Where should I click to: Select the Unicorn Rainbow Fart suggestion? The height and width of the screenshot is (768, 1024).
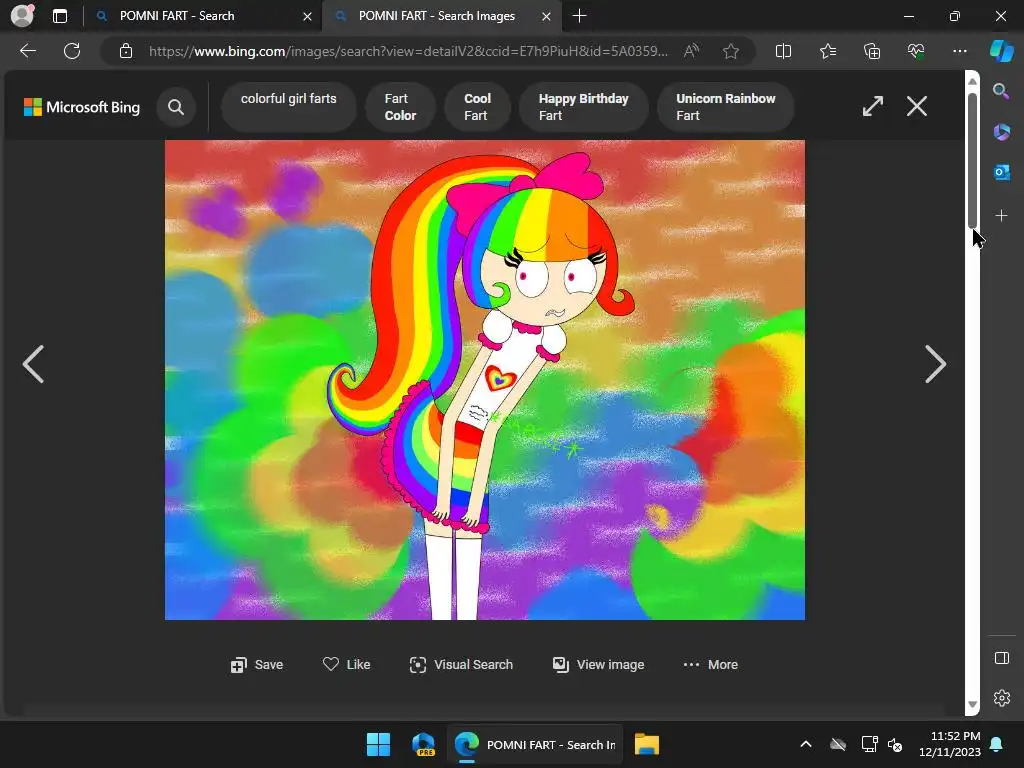click(x=726, y=106)
